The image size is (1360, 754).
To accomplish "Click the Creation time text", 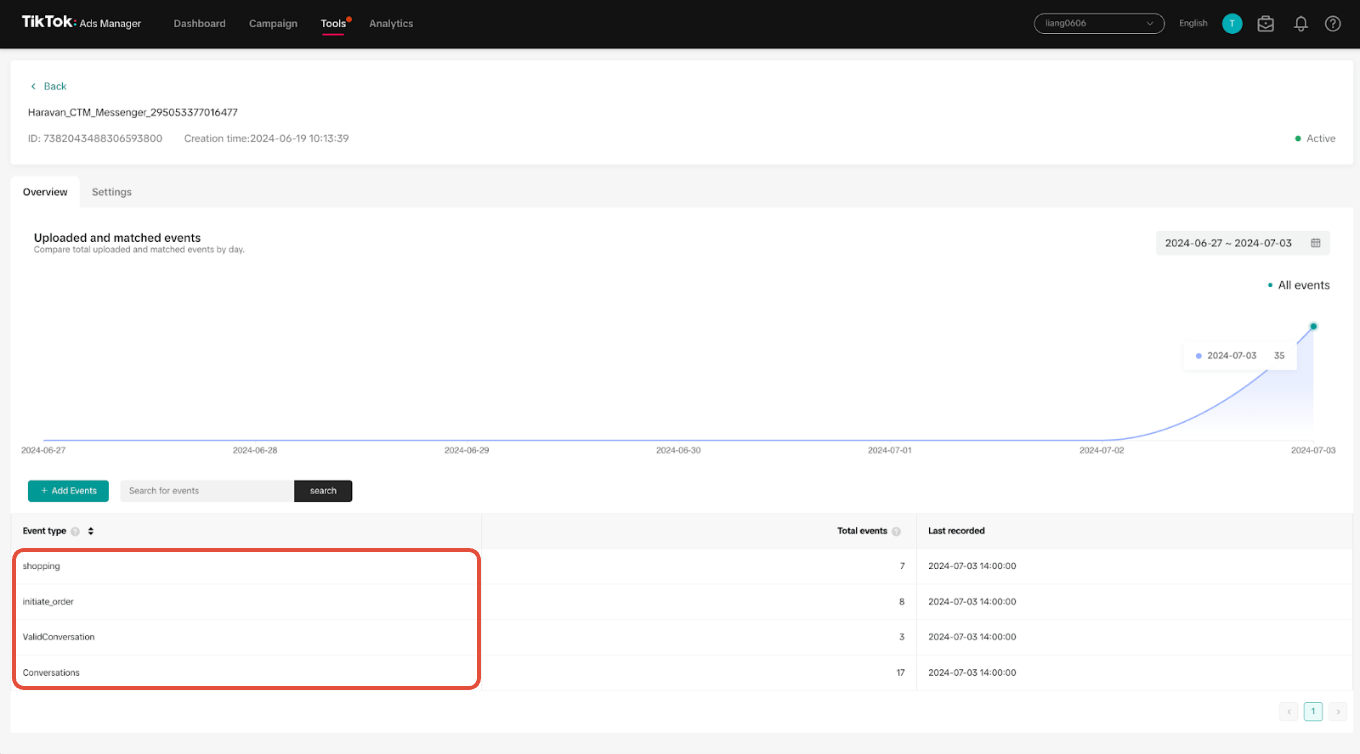I will click(x=266, y=139).
